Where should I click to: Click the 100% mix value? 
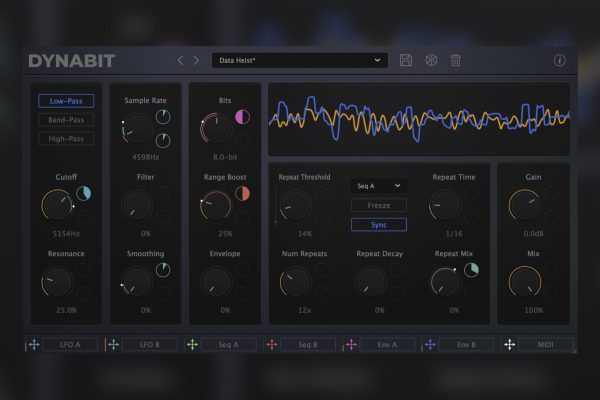click(x=533, y=310)
